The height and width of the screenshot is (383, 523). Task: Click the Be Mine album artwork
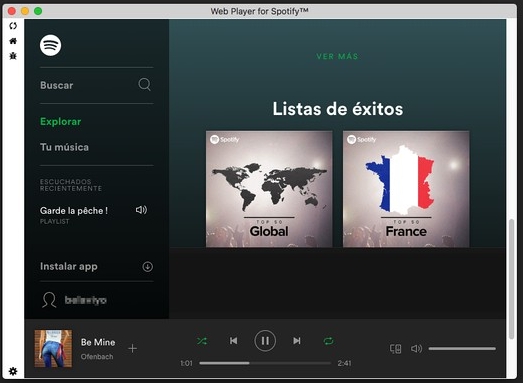coord(53,349)
